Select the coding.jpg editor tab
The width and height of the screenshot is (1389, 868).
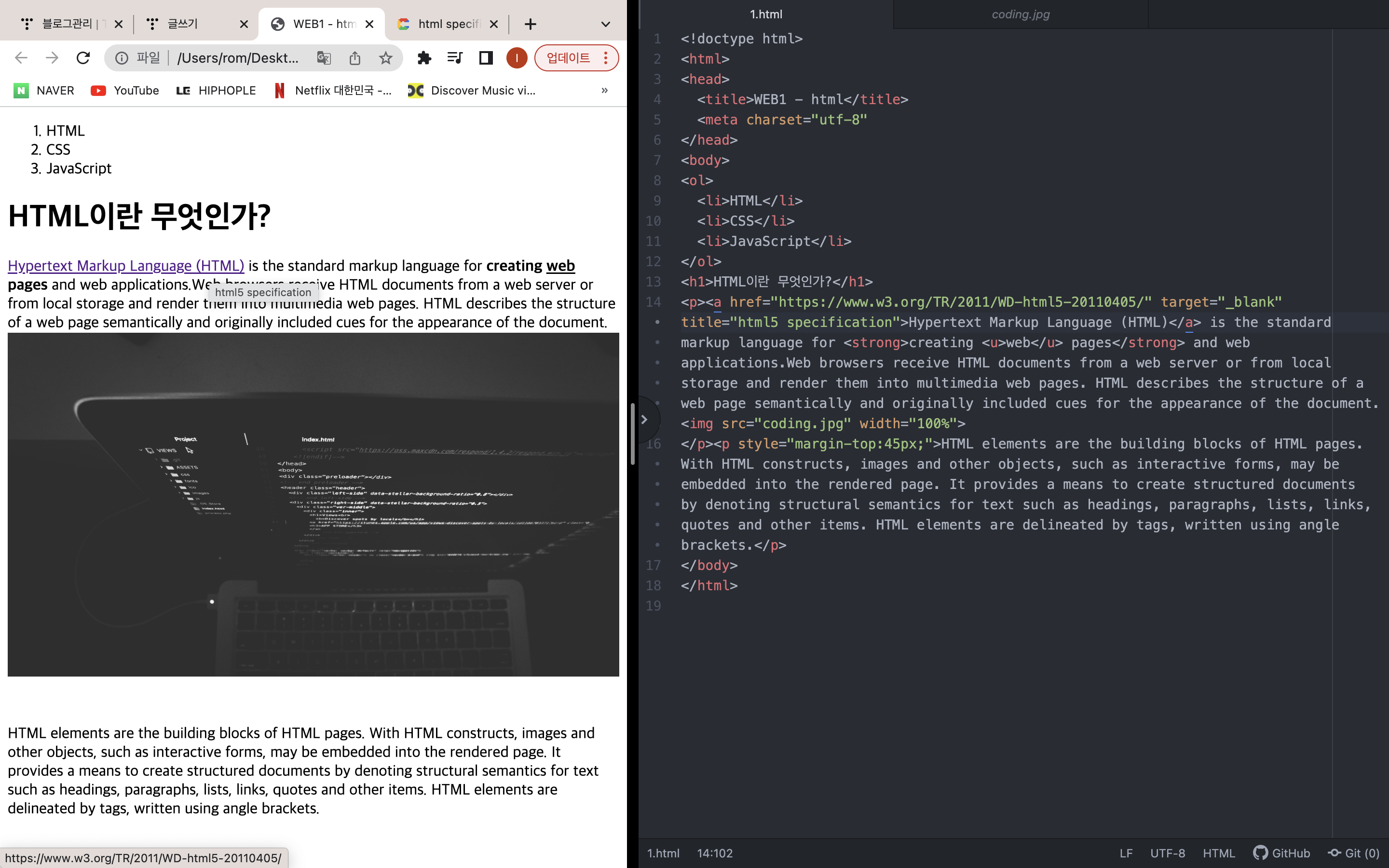(1021, 14)
